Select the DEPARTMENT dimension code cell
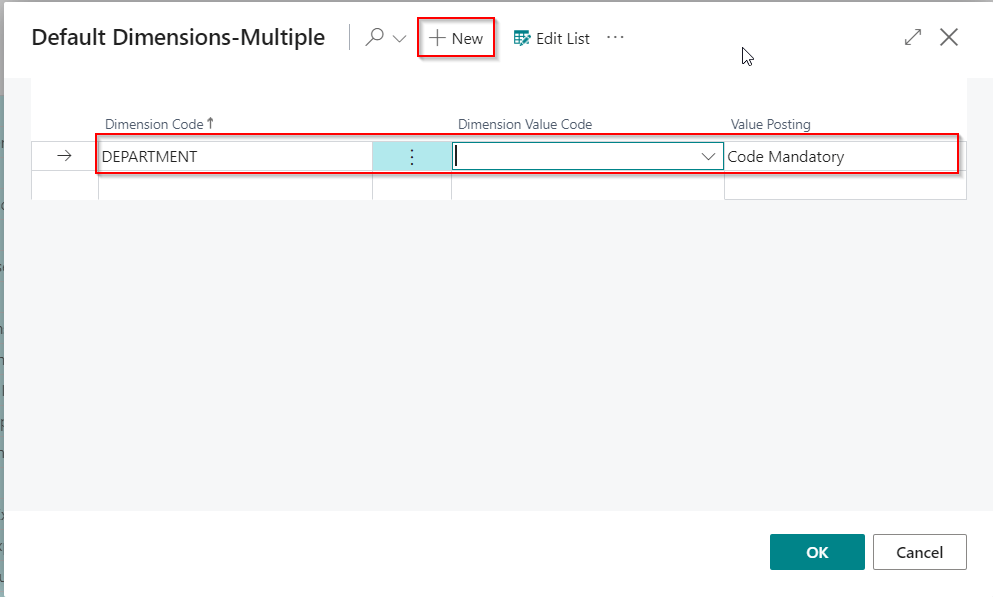 point(235,156)
